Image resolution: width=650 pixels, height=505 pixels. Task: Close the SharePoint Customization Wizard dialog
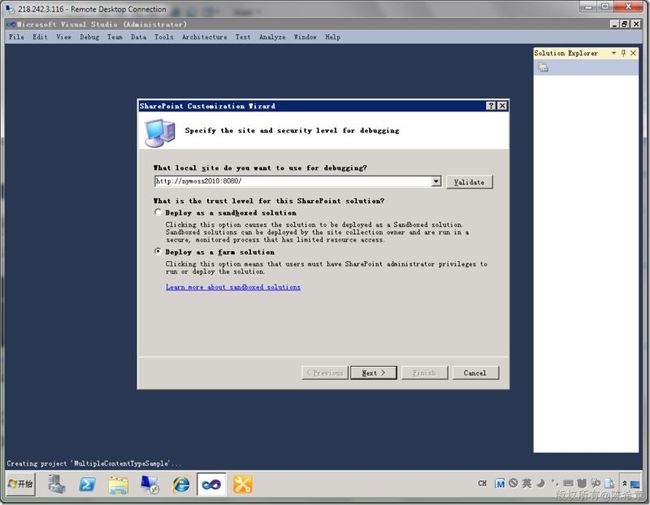coord(502,106)
